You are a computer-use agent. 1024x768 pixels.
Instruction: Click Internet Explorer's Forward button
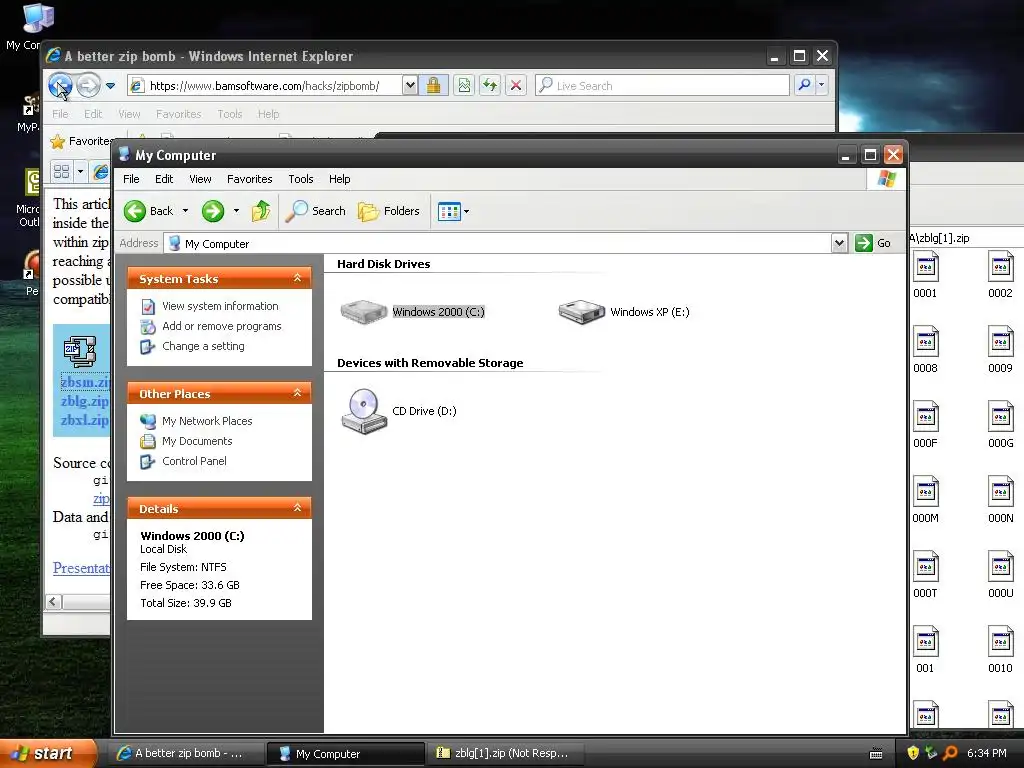(88, 85)
